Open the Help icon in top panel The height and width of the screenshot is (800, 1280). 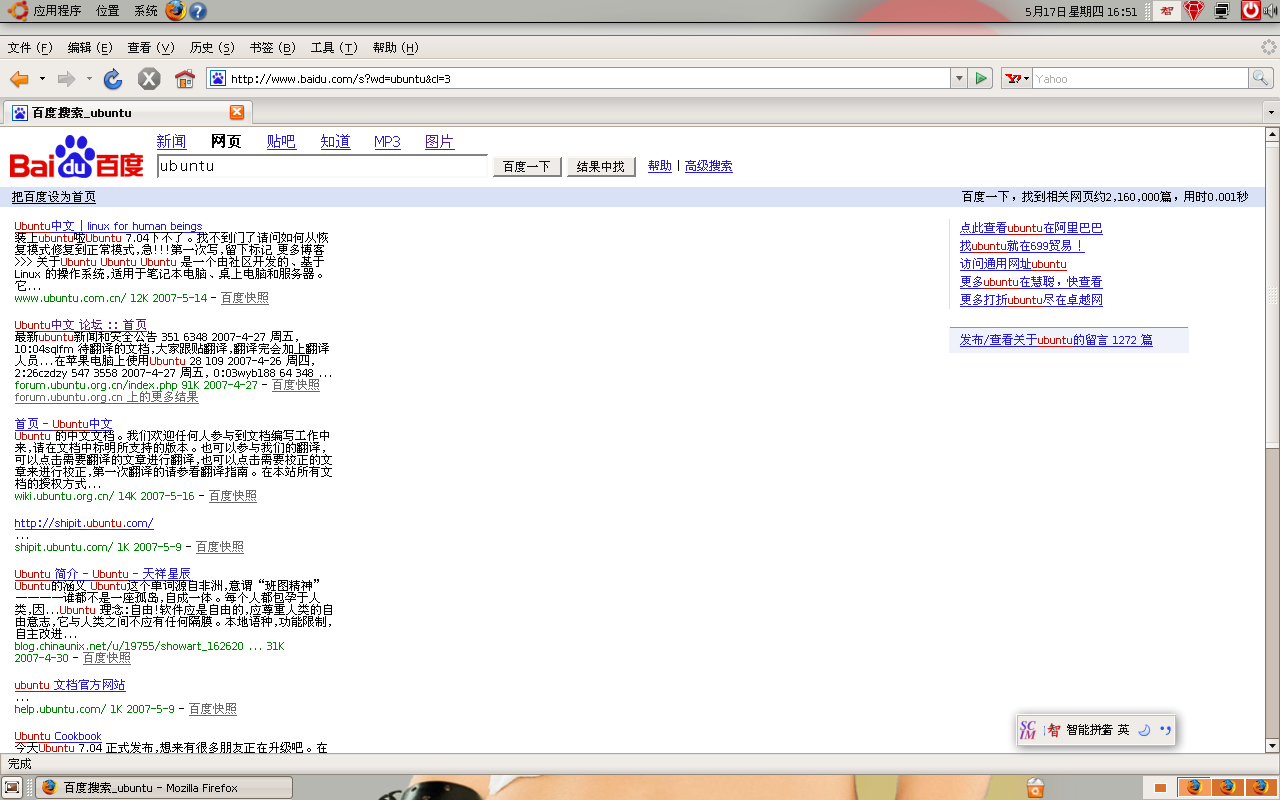point(198,11)
